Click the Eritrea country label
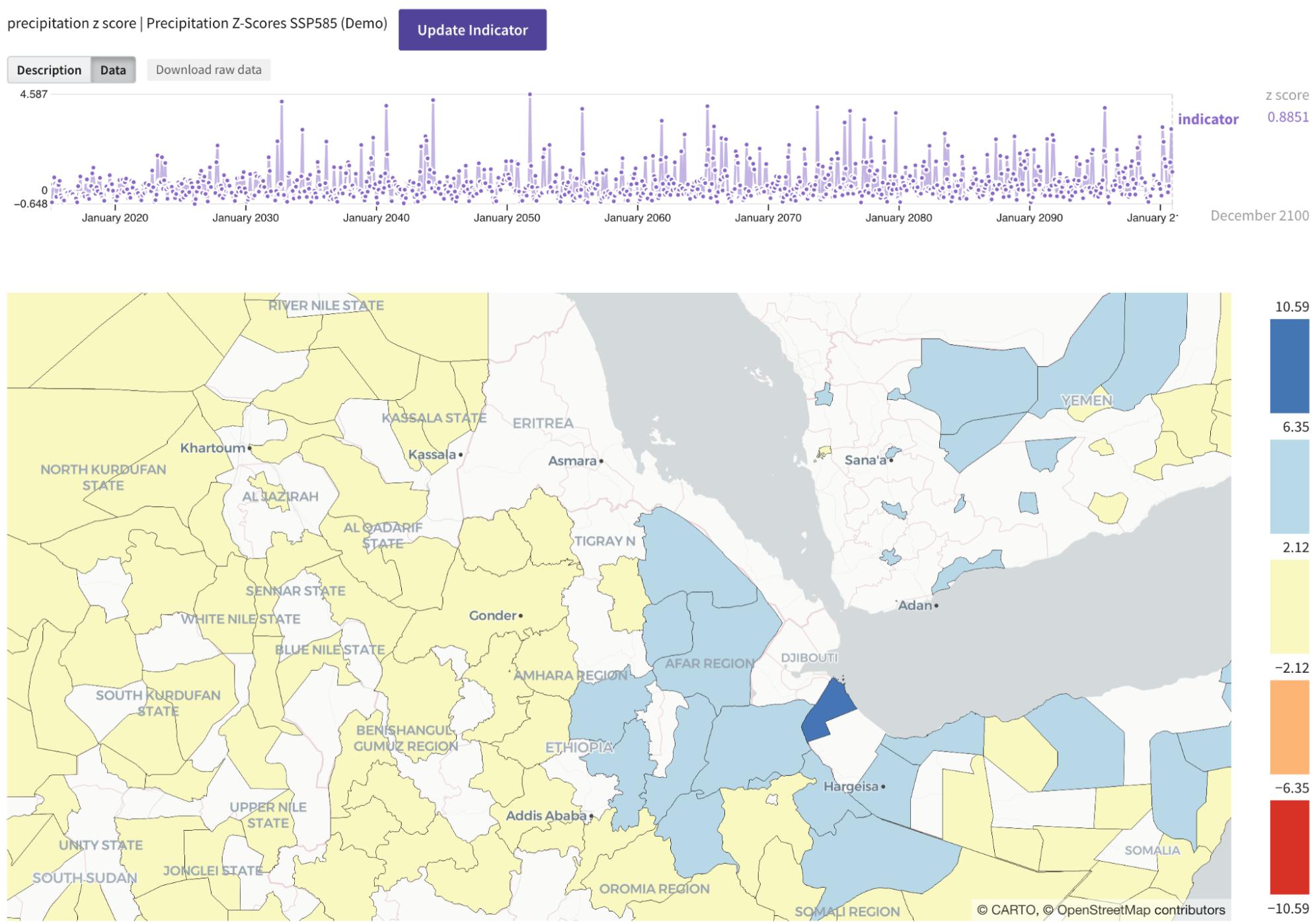1316x922 pixels. (x=543, y=423)
